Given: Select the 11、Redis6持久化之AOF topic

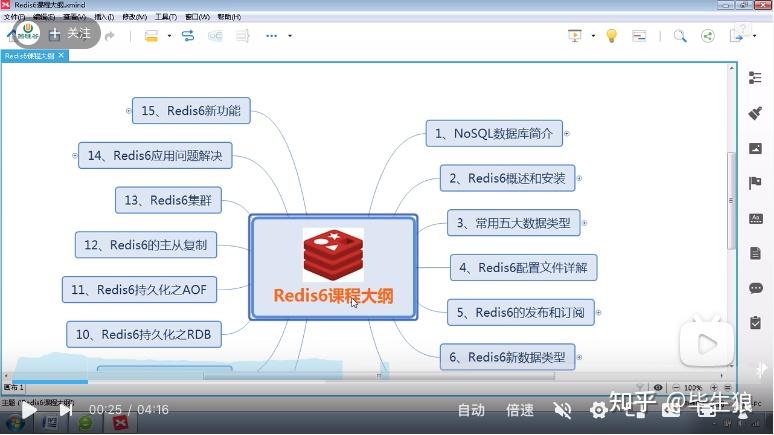Looking at the screenshot, I should pyautogui.click(x=139, y=290).
